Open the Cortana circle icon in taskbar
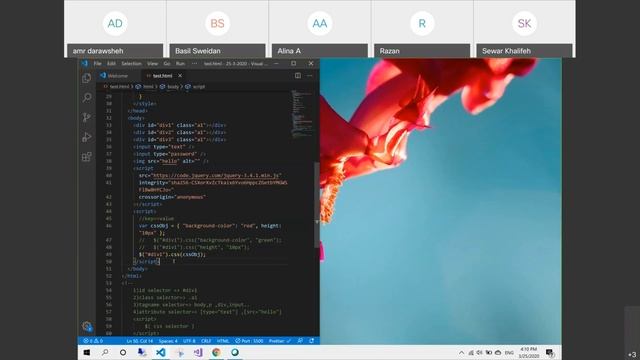Viewport: 640px width, 360px height. point(123,352)
